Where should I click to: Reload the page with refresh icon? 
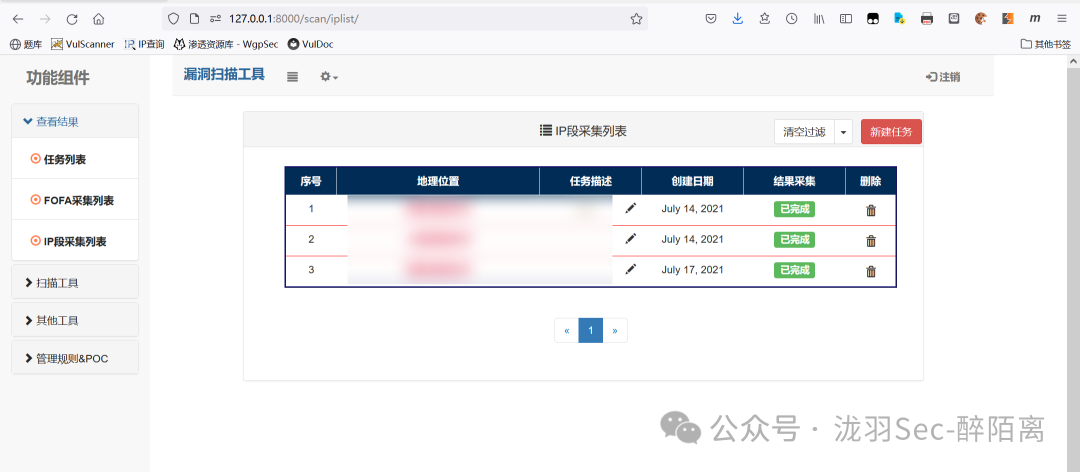(72, 19)
